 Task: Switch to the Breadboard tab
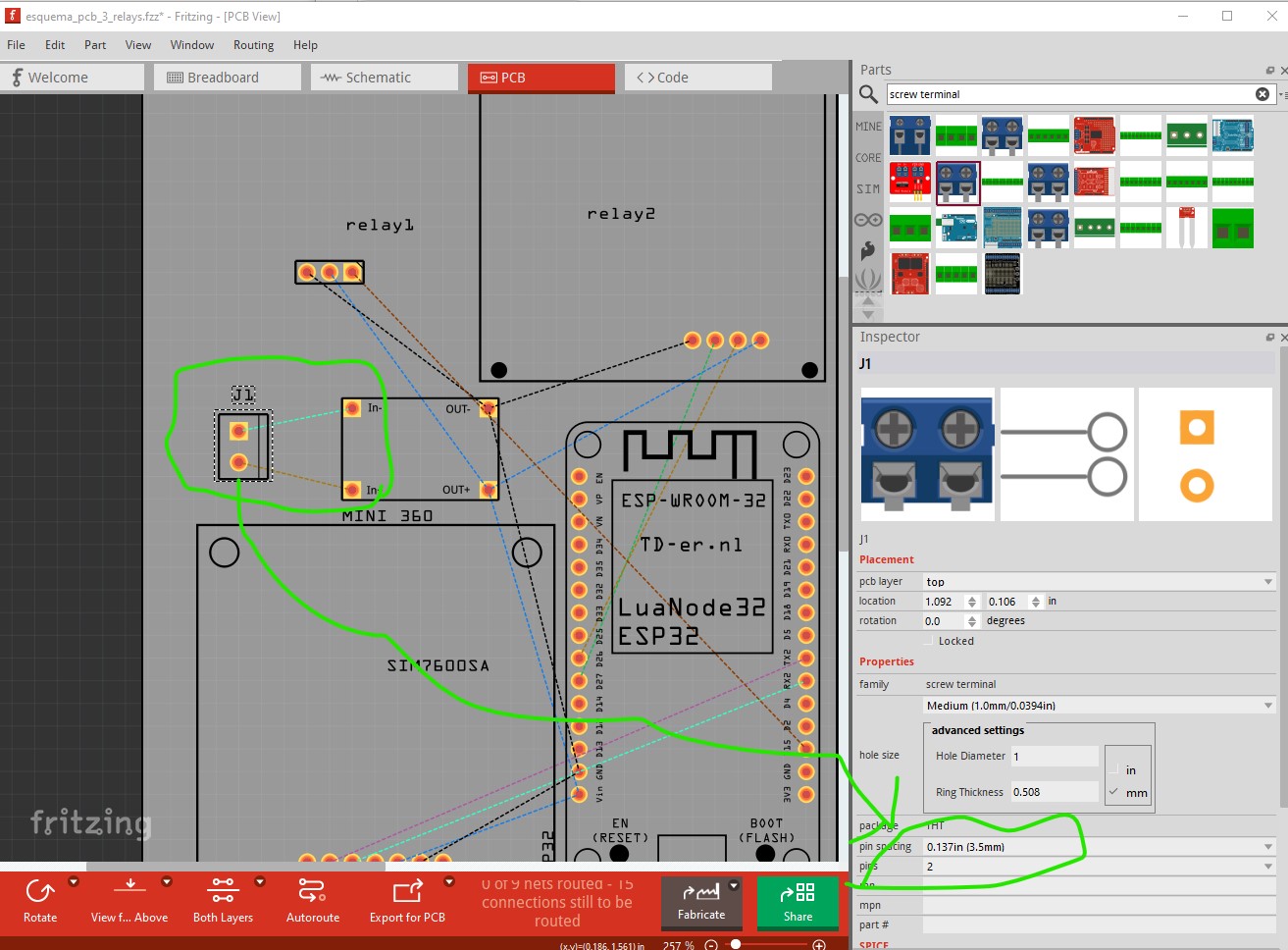[x=227, y=78]
